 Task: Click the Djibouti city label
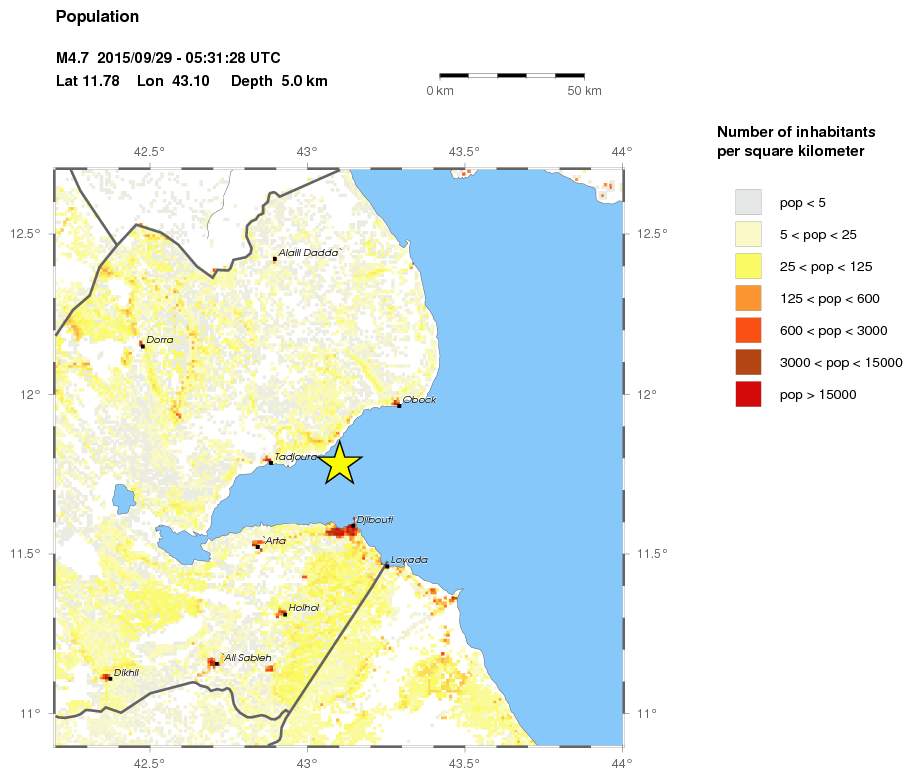tap(374, 519)
